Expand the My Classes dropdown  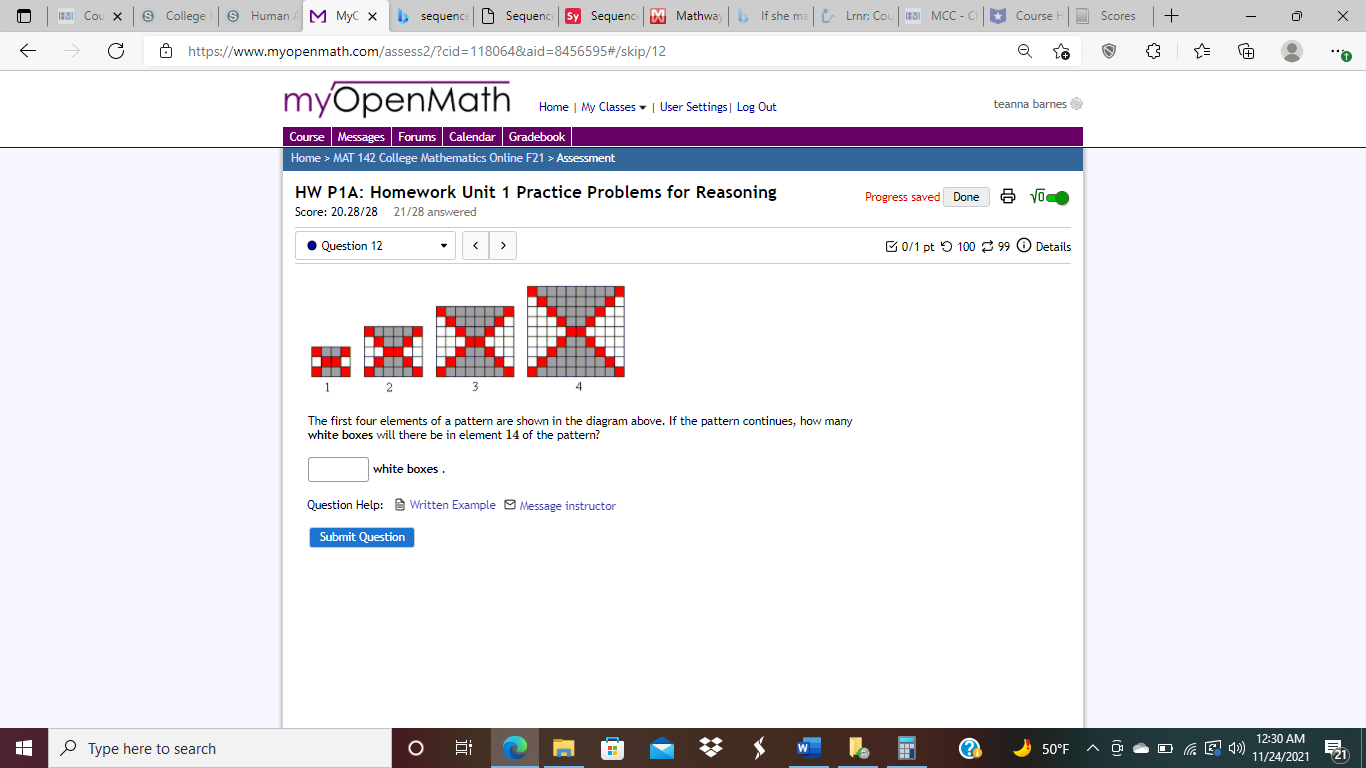coord(614,107)
